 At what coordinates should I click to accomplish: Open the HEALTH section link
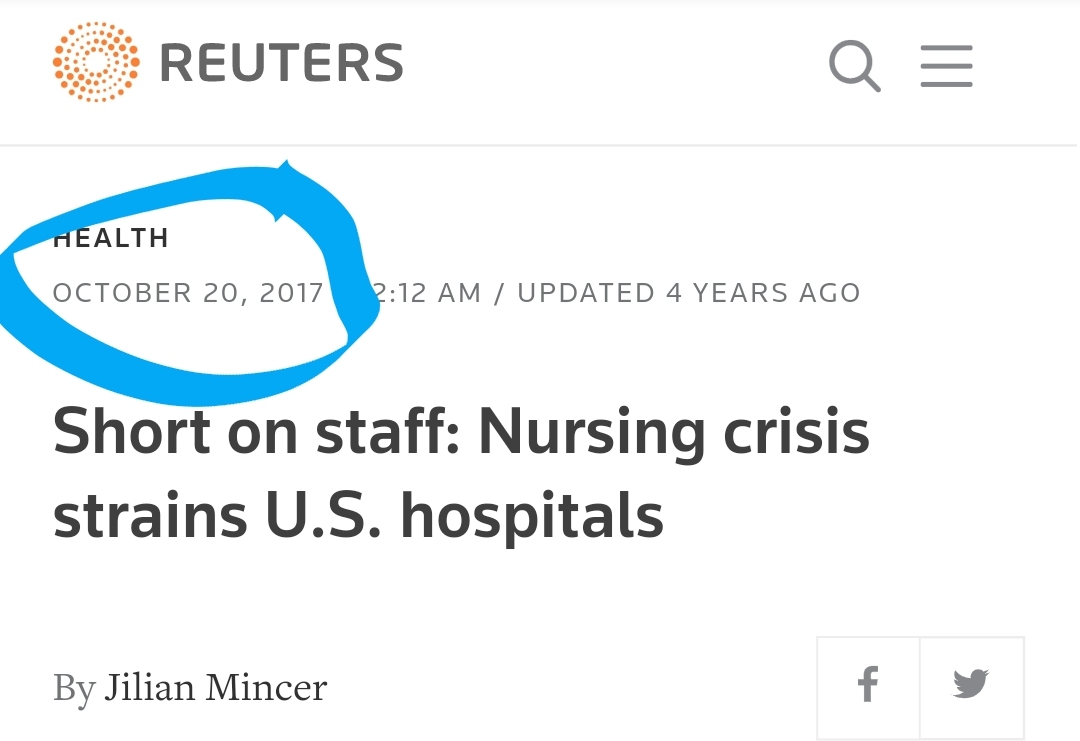[111, 238]
